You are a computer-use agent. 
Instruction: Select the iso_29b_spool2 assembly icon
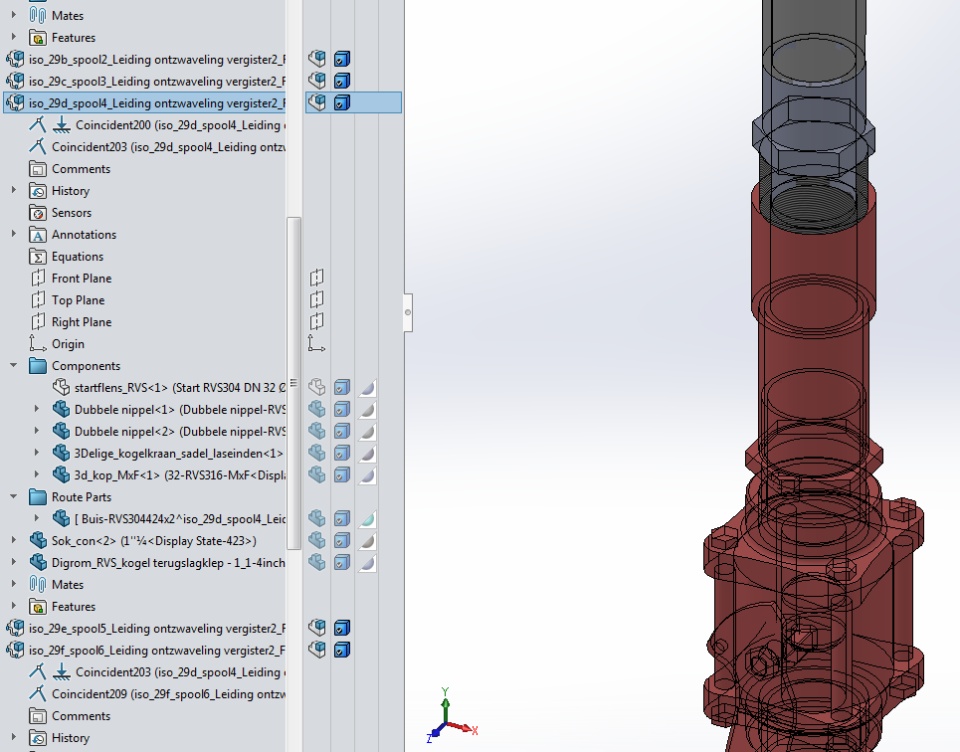(15, 59)
